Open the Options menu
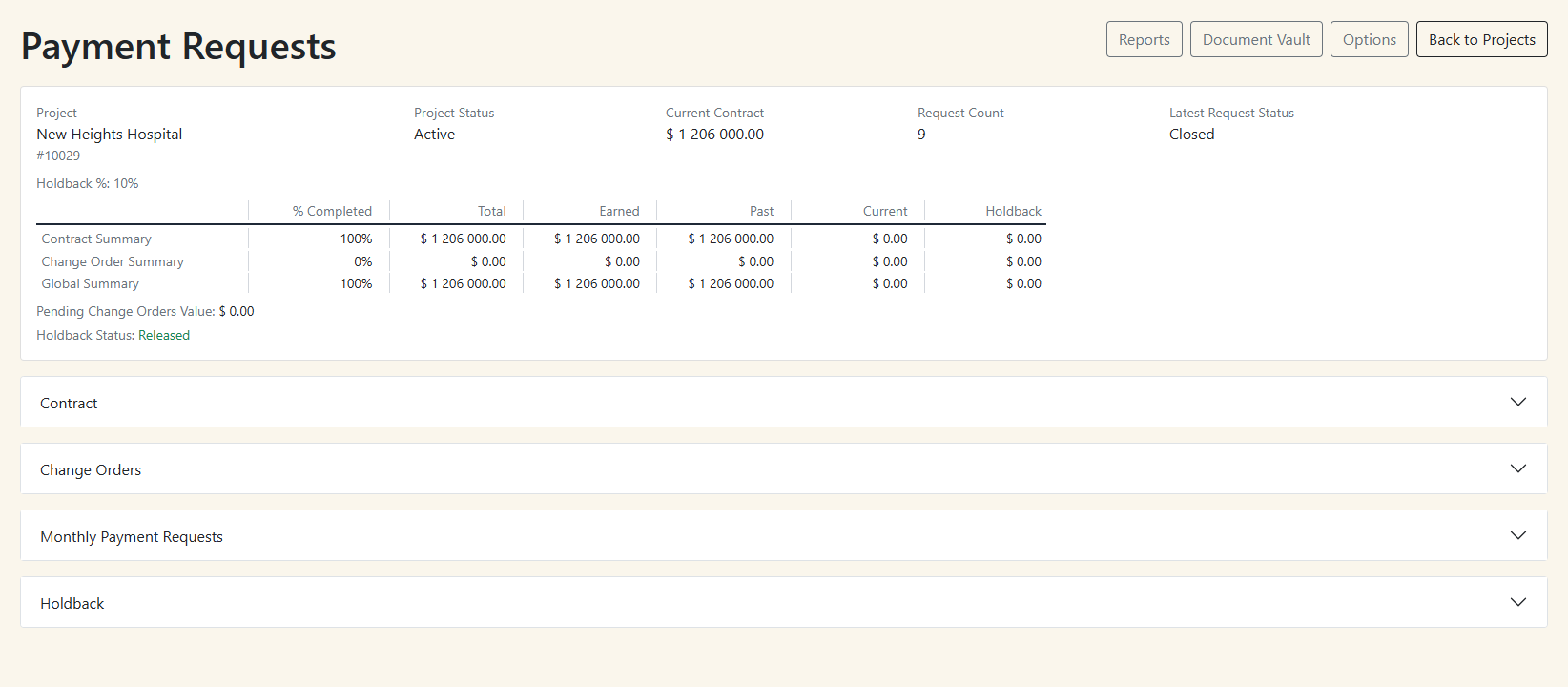Image resolution: width=1568 pixels, height=687 pixels. [x=1369, y=39]
